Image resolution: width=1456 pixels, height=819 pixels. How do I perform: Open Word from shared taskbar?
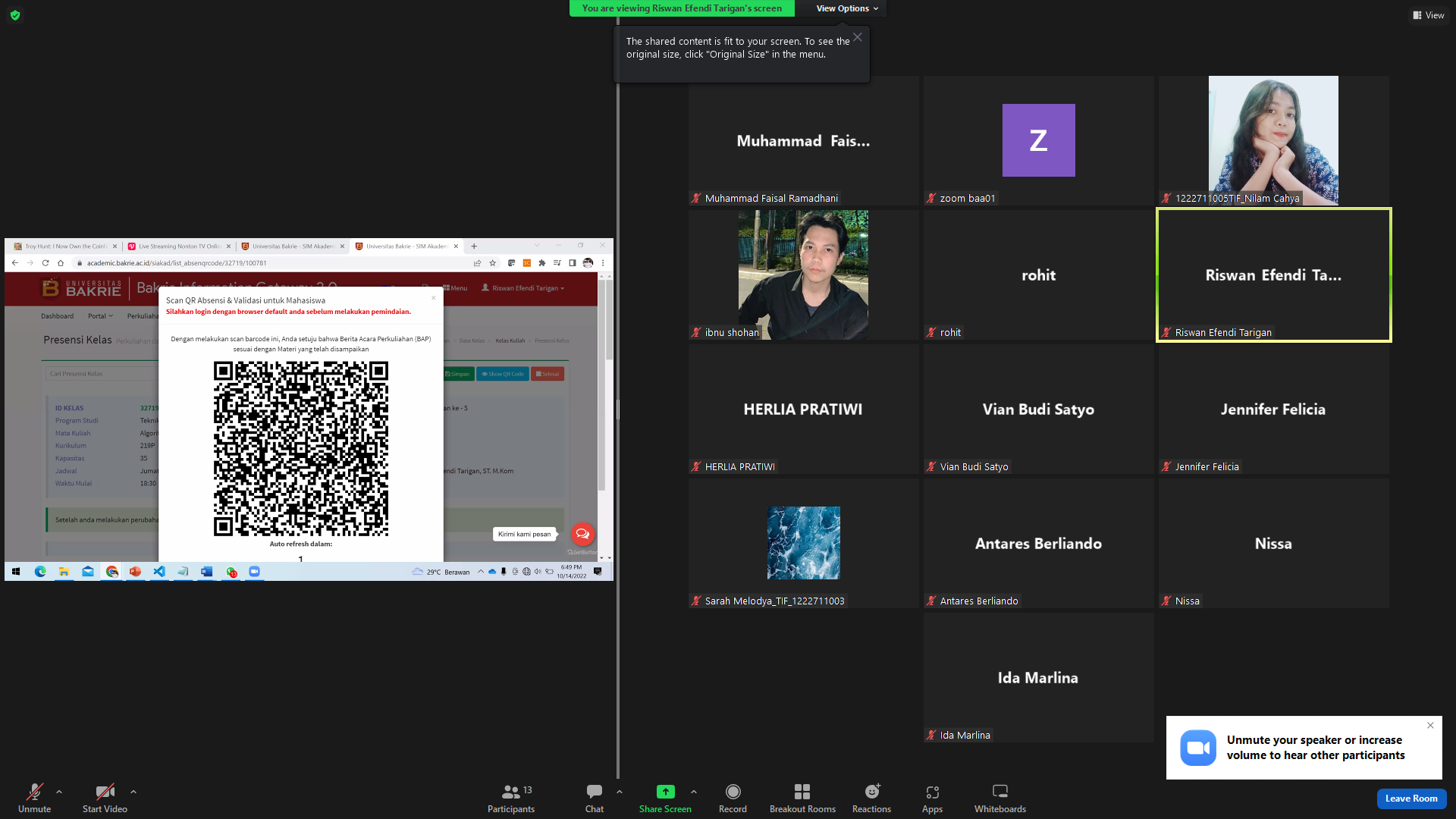pyautogui.click(x=207, y=572)
